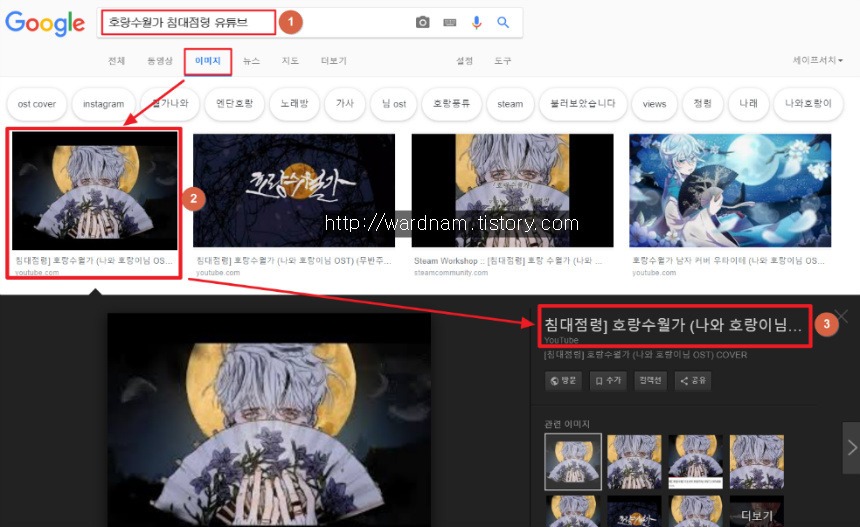Click '[침대점령] 호랑수월가 (나와 호랑이님 OST) COVER' description
Image resolution: width=860 pixels, height=527 pixels.
645,355
